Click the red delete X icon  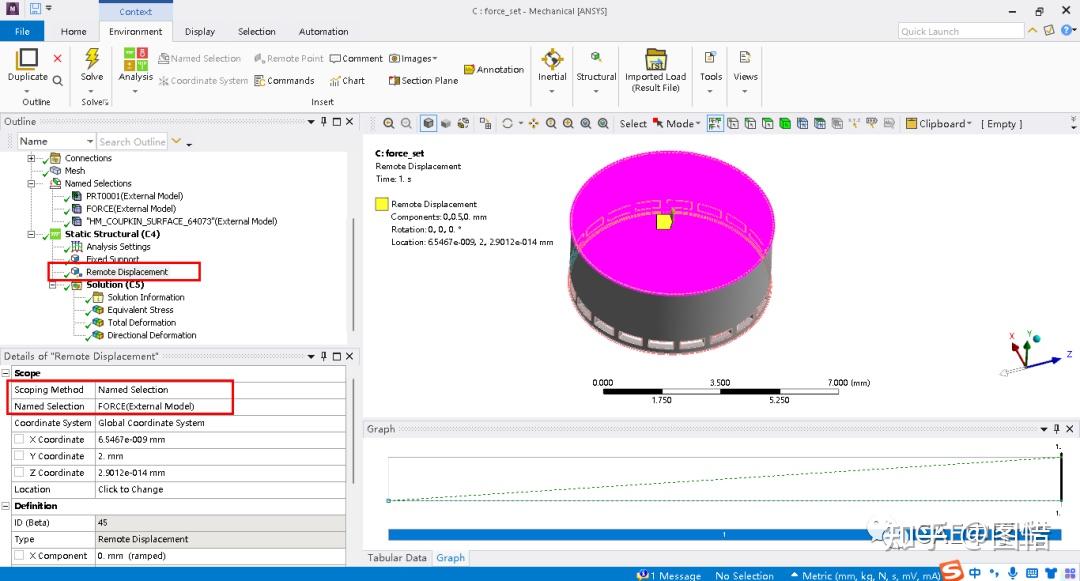pos(57,59)
